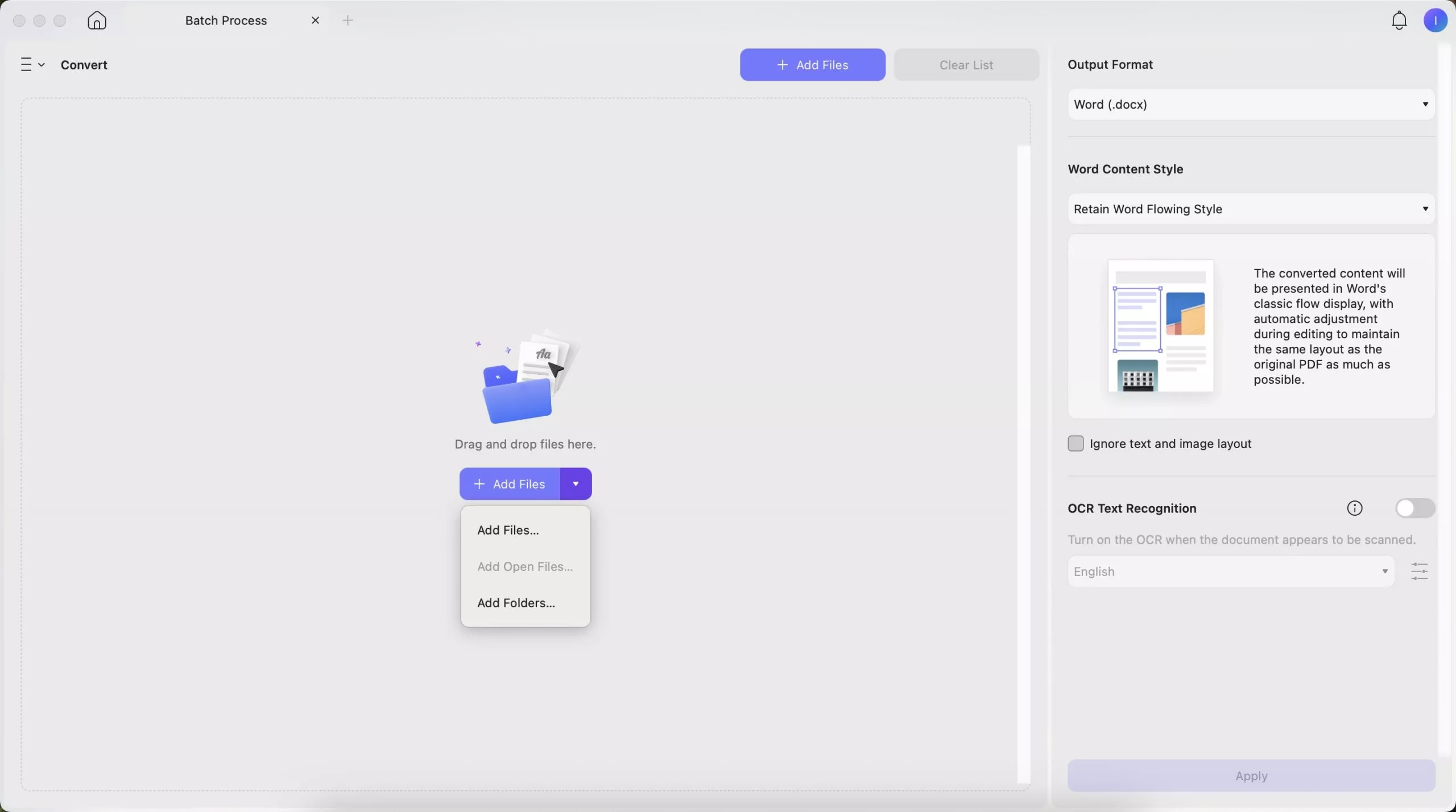The image size is (1456, 812).
Task: Collapse the center Add Files arrow menu
Action: tap(576, 484)
